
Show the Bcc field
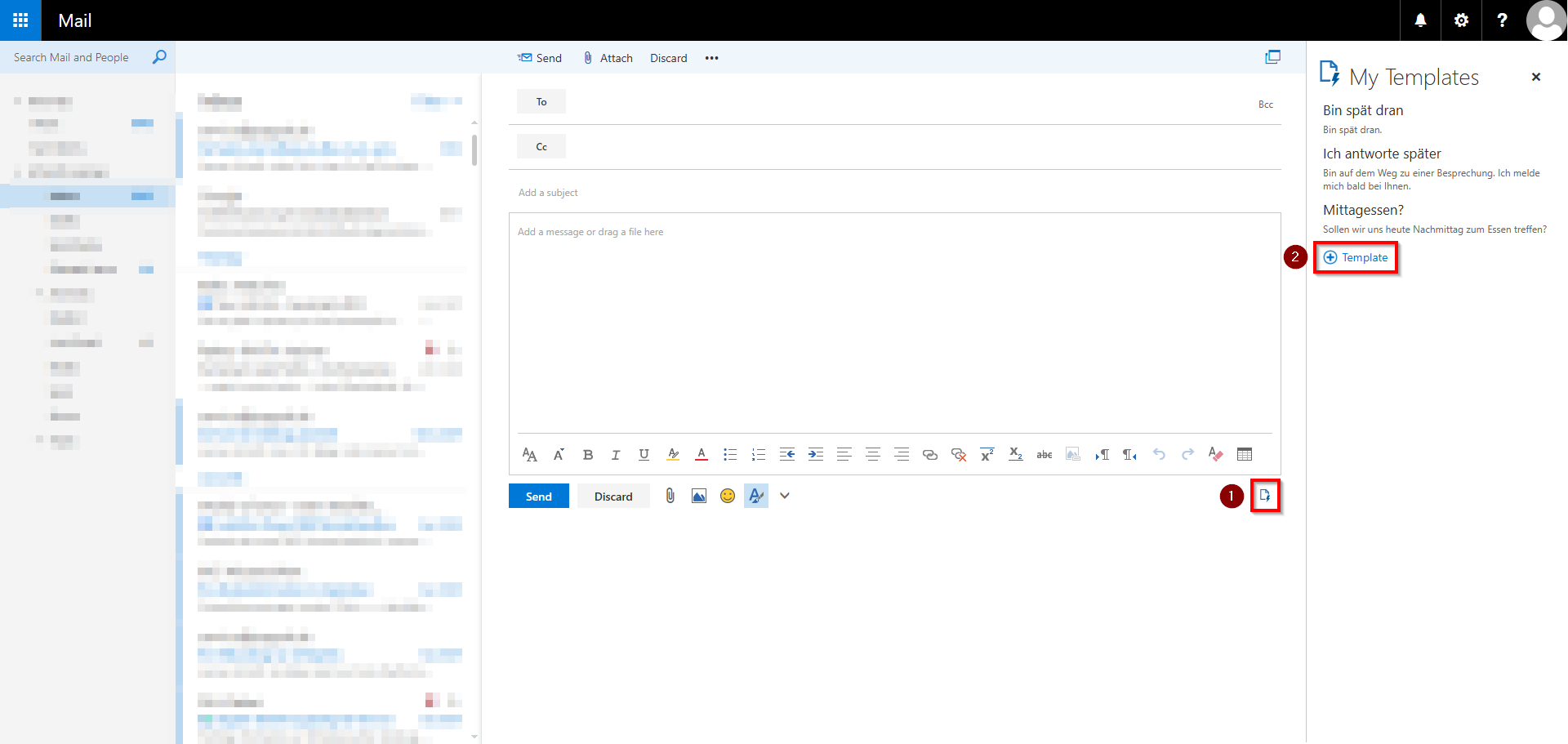pos(1266,105)
